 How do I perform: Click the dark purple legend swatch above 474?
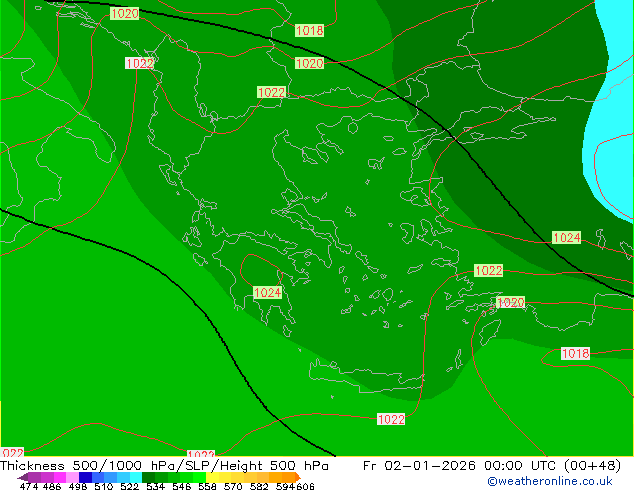(x=34, y=477)
